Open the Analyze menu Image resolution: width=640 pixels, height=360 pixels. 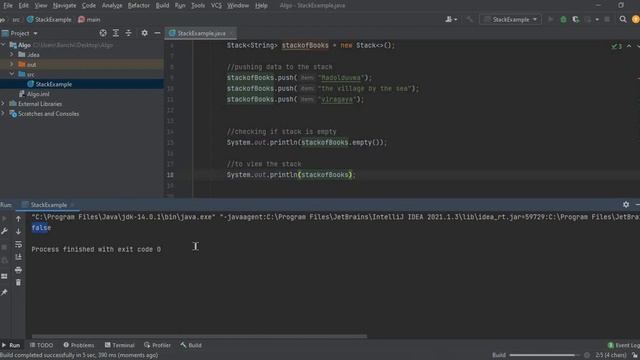click(112, 5)
